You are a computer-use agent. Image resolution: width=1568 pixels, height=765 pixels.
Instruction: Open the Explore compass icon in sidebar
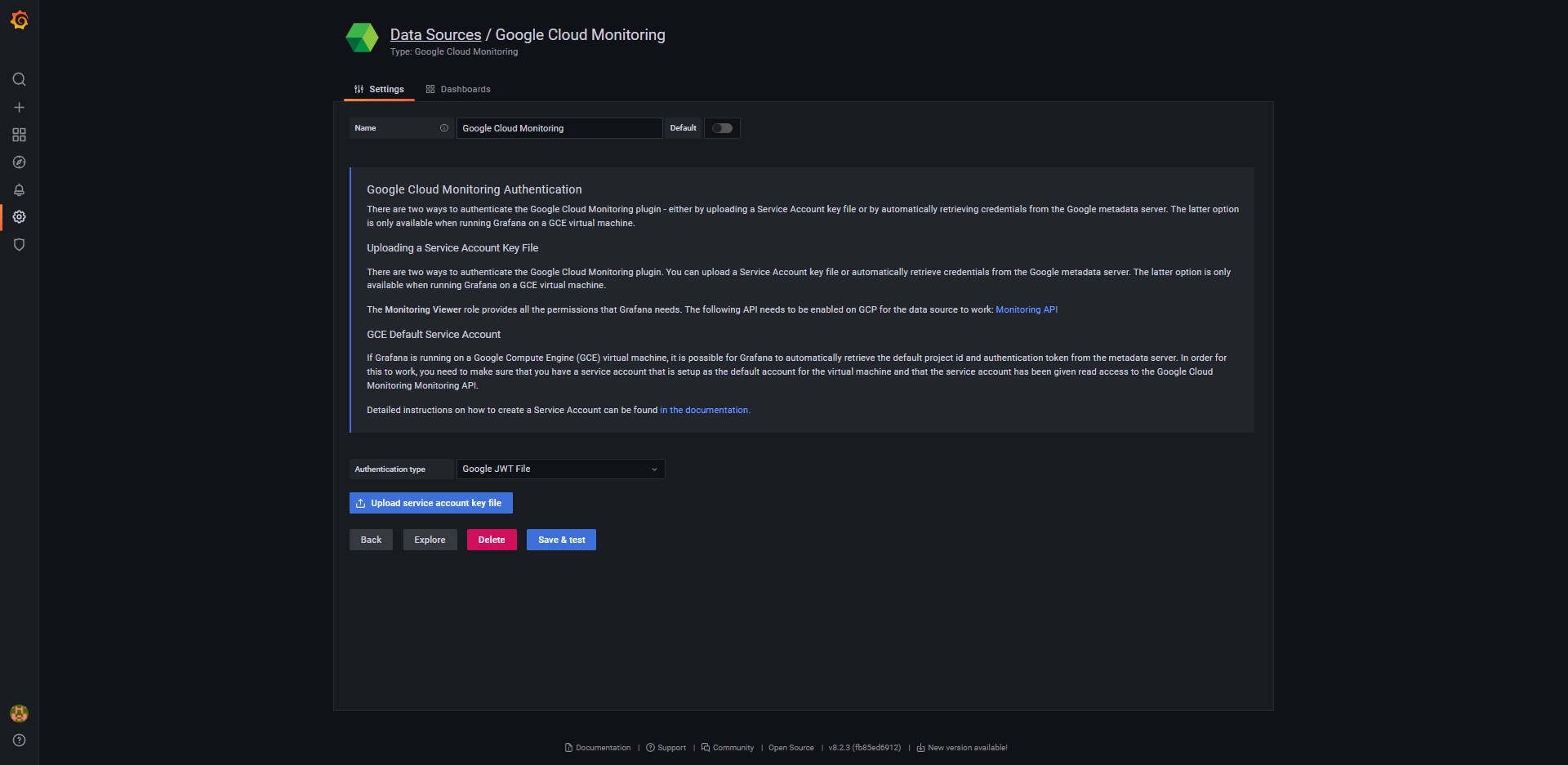[x=20, y=162]
